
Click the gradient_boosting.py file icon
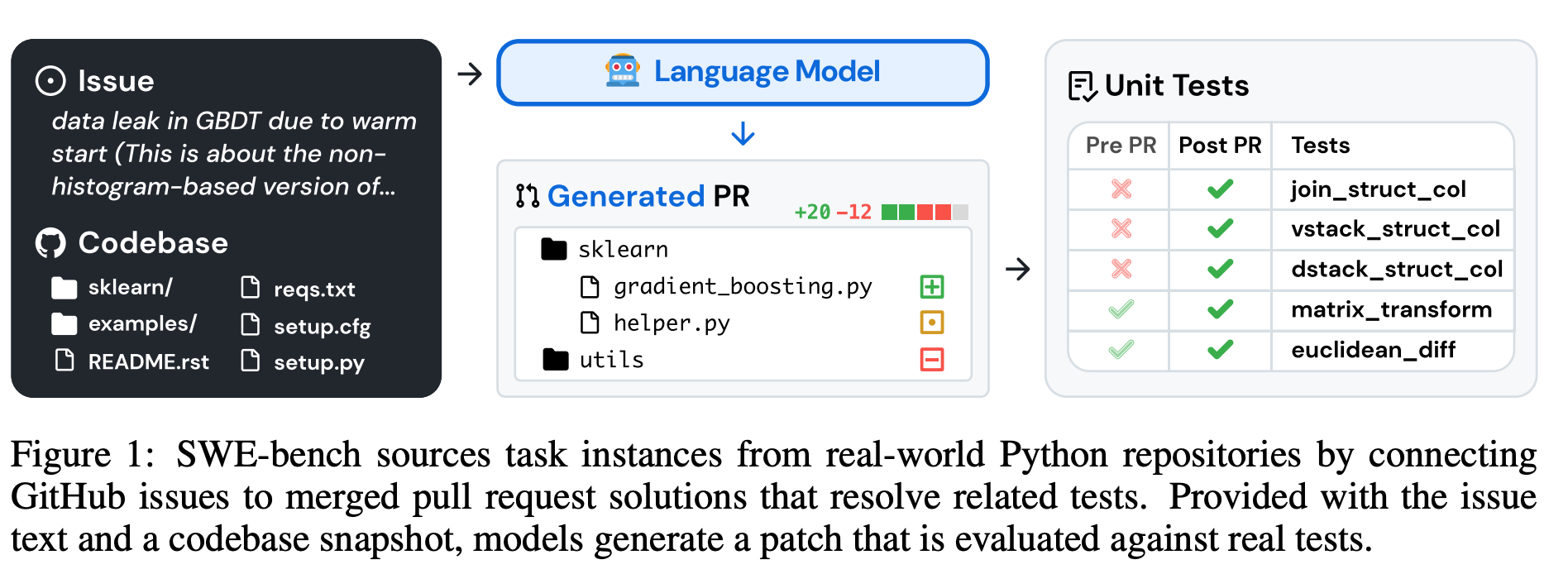click(x=590, y=287)
